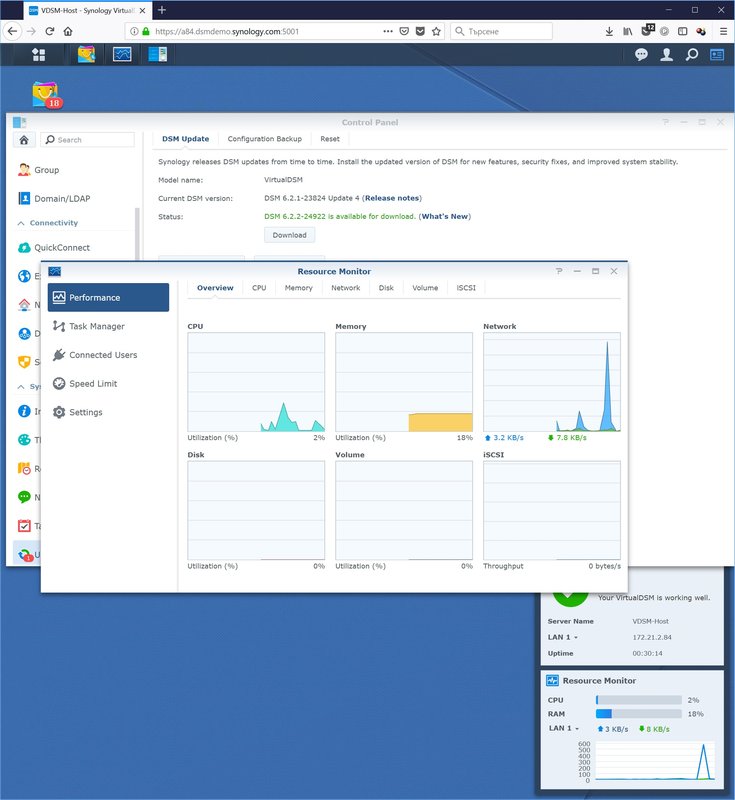Click the Disk utilization graph
The height and width of the screenshot is (800, 735).
[256, 510]
